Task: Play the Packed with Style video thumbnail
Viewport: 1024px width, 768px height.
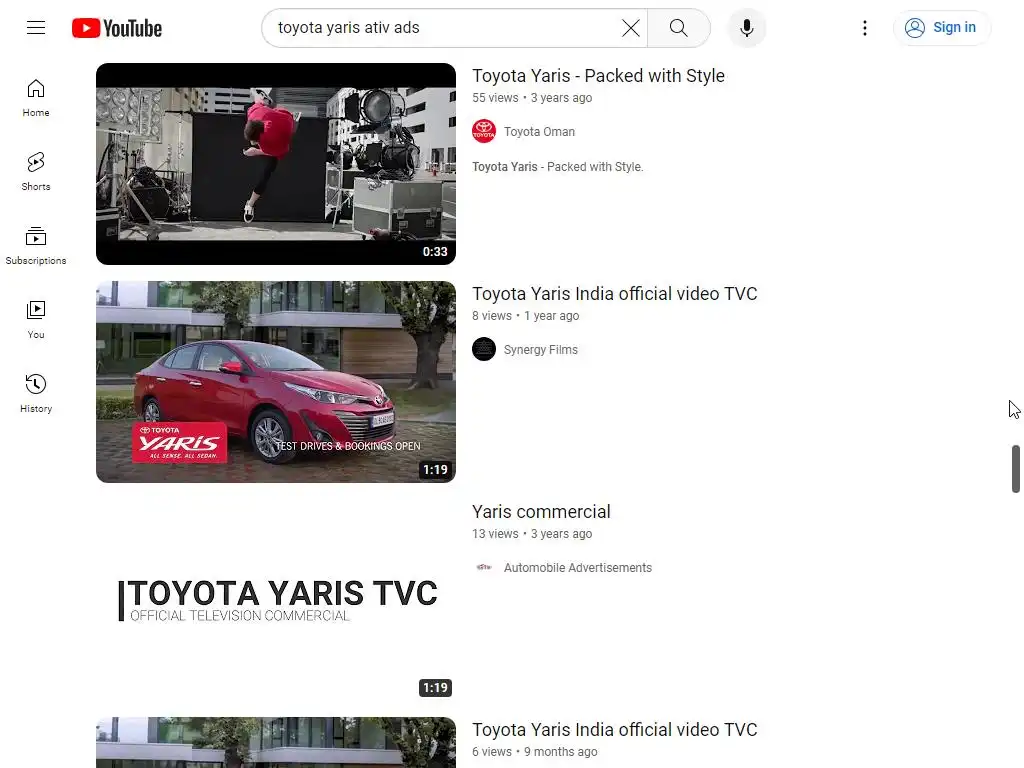Action: (x=276, y=164)
